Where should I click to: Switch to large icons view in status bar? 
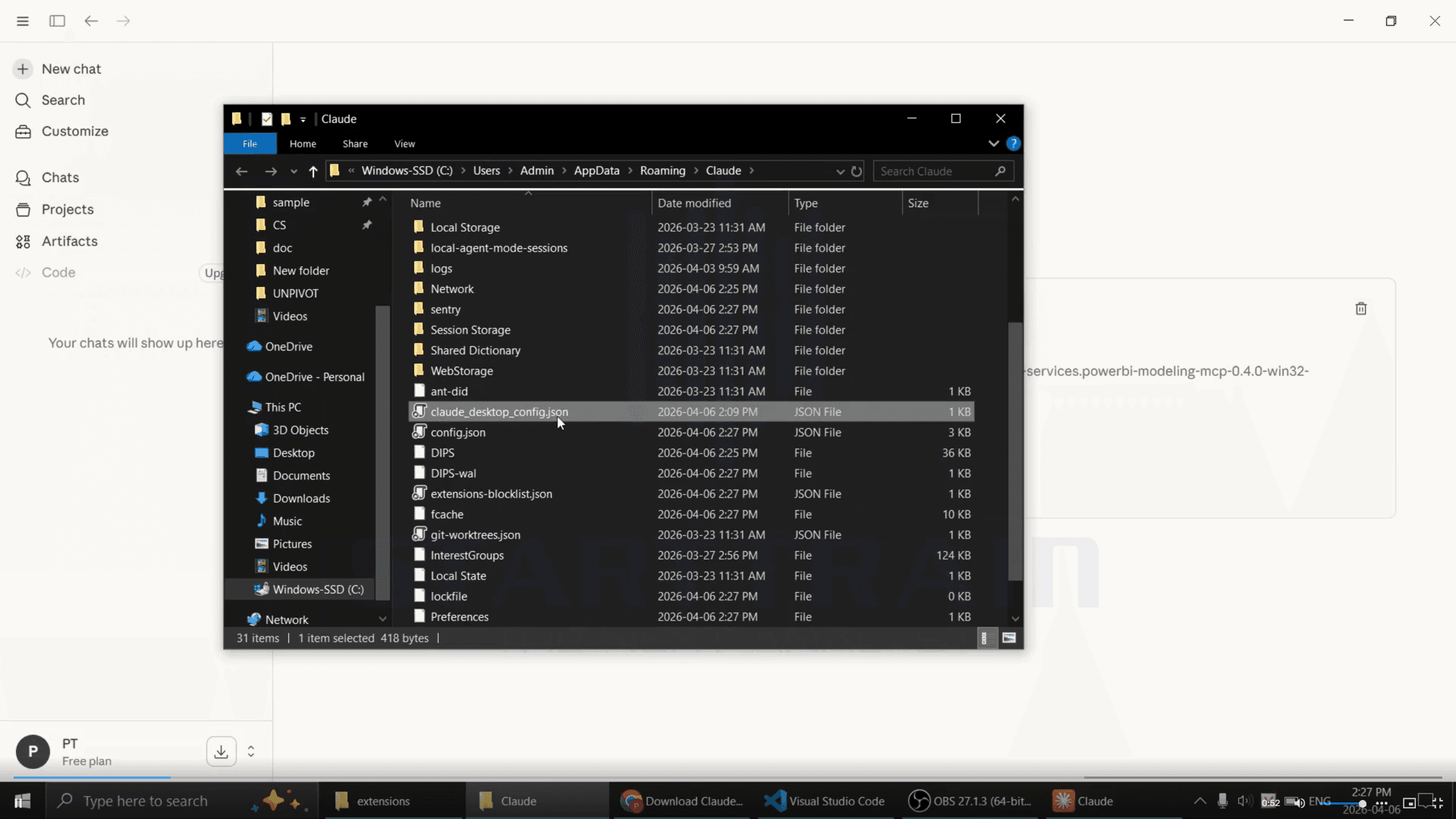pos(1008,638)
